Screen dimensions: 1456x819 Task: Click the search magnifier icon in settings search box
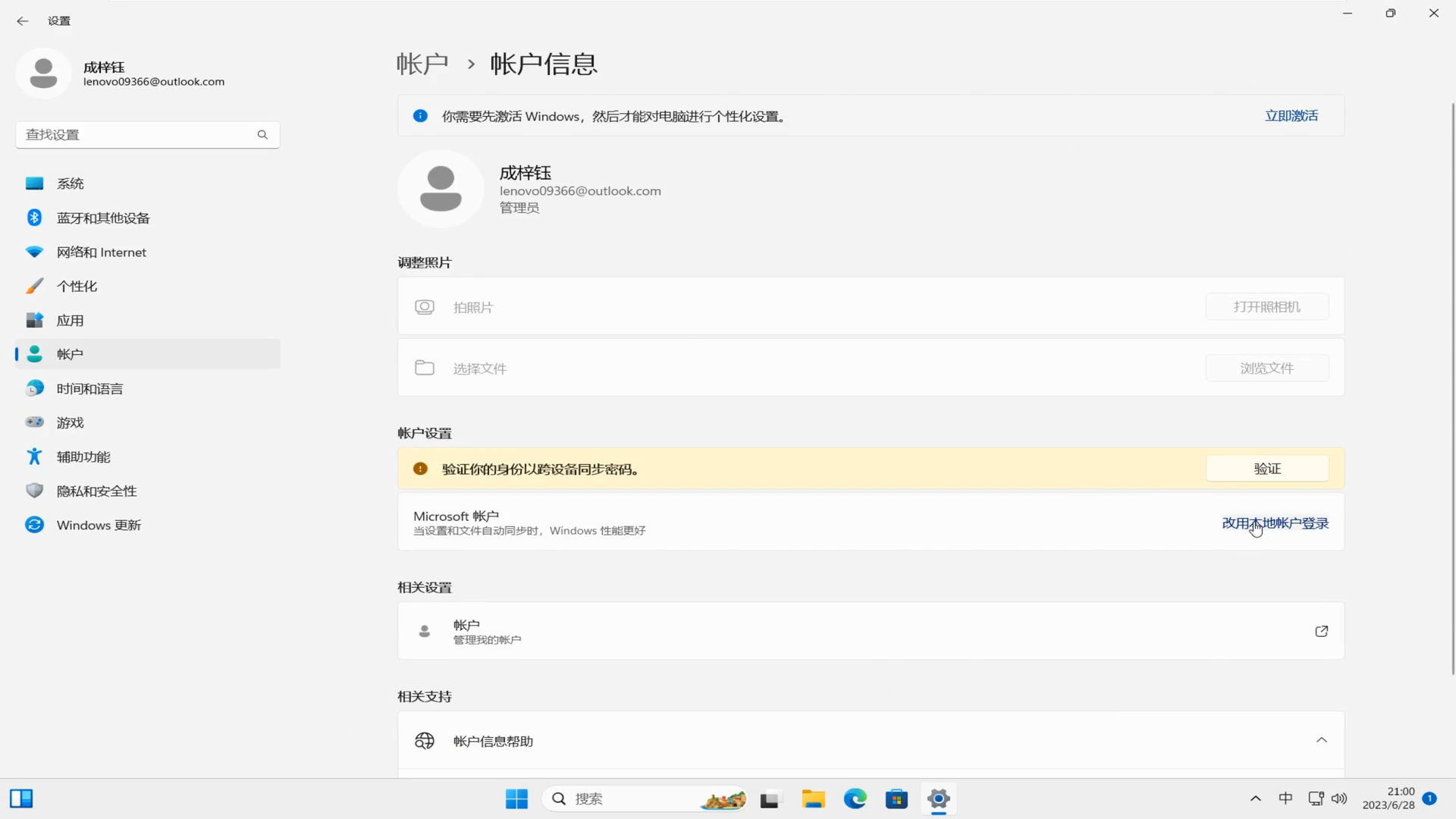[x=262, y=135]
